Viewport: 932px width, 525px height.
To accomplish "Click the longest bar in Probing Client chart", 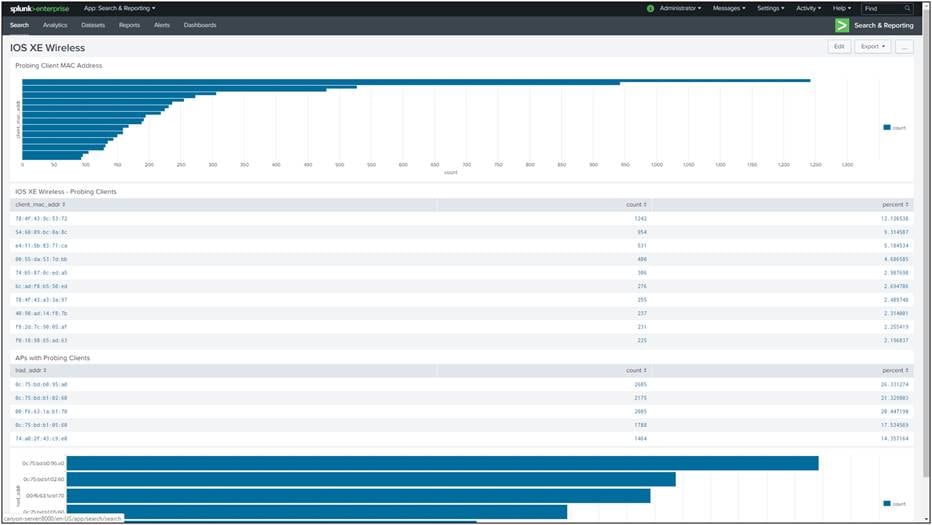I will pos(416,80).
